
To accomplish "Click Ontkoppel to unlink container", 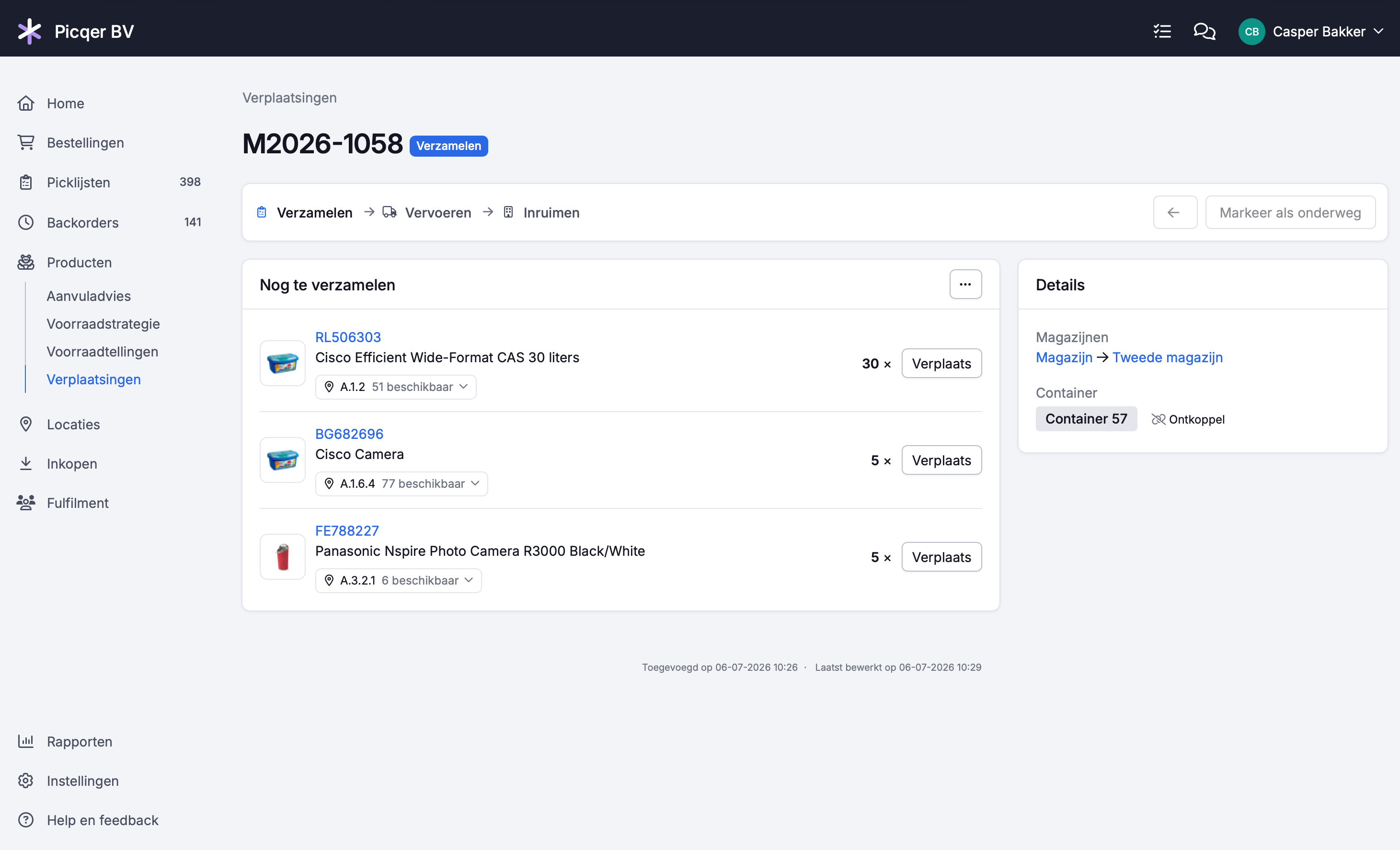I will coord(1187,419).
